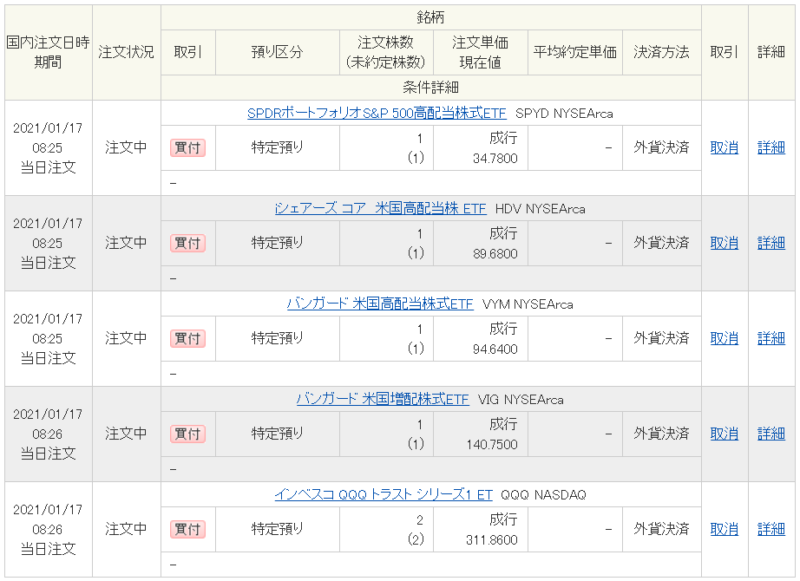Viewport: 800px width, 581px height.
Task: Click the 注文状況 column header
Action: (x=126, y=52)
